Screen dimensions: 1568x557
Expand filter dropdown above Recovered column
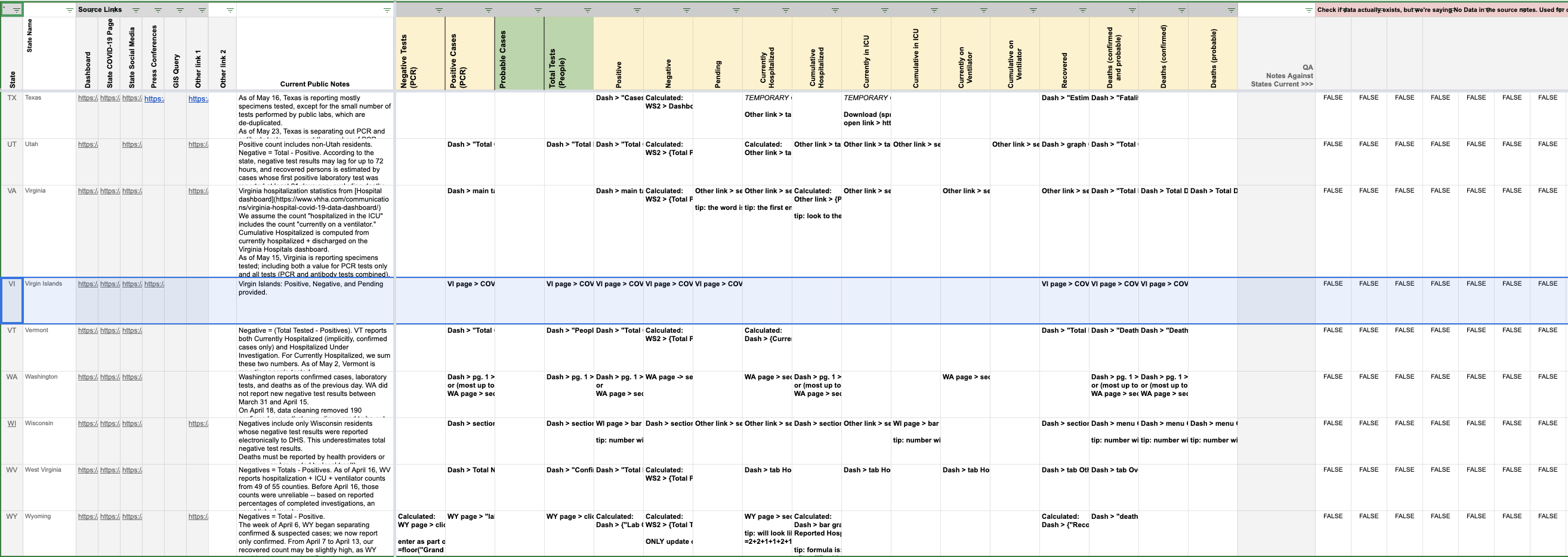pyautogui.click(x=1083, y=10)
